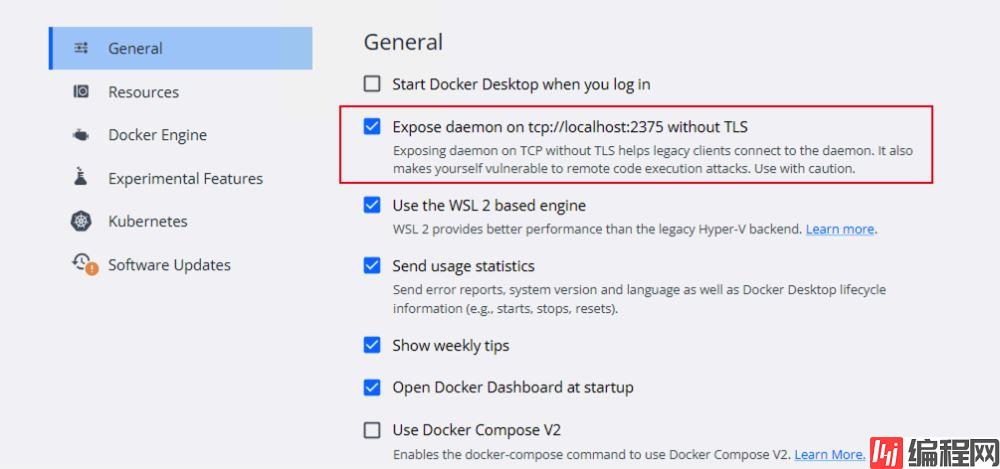The image size is (1000, 469).
Task: Enable Use Docker Compose V2 checkbox
Action: coord(372,430)
